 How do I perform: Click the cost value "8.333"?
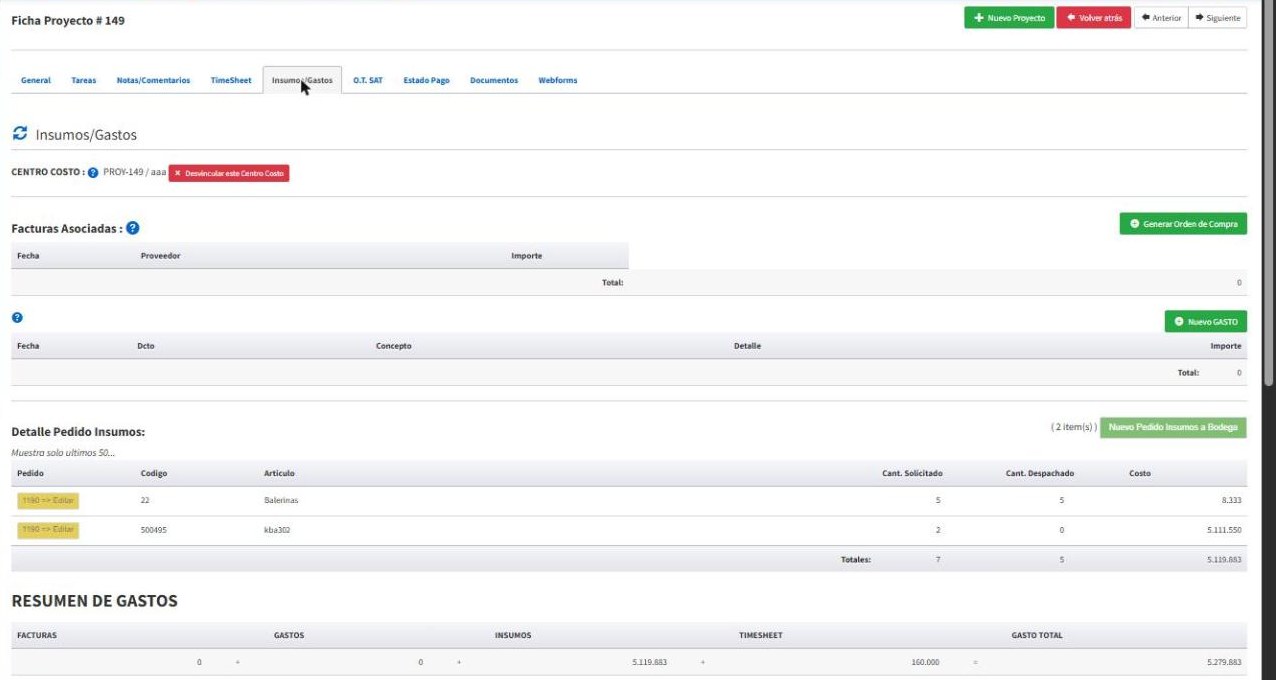coord(1232,500)
